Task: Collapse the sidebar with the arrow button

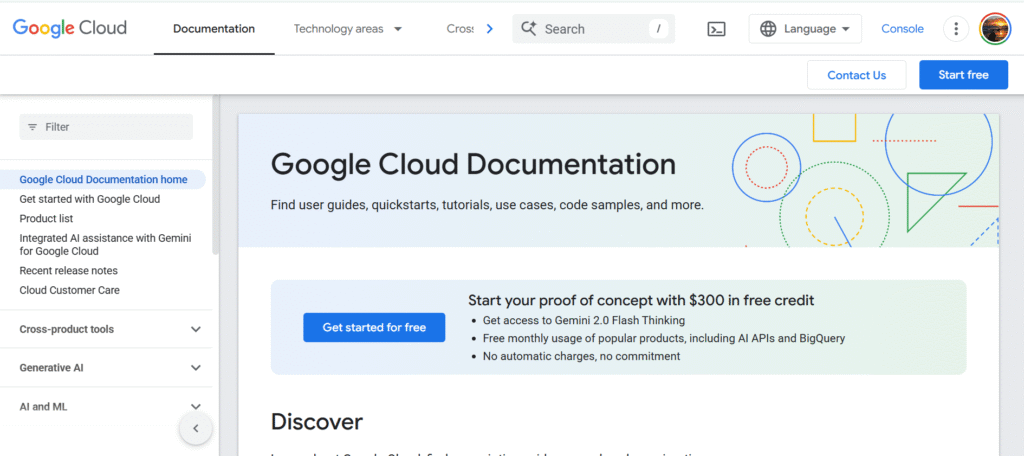Action: (x=195, y=429)
